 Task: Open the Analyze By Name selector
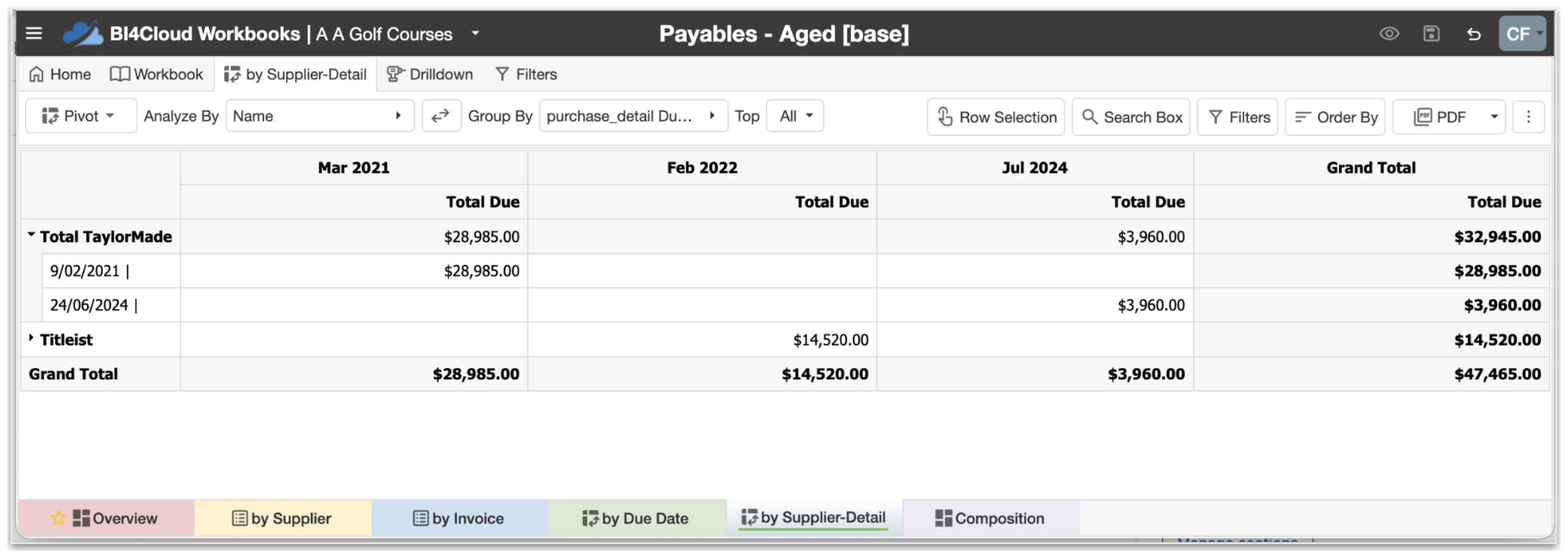click(320, 116)
